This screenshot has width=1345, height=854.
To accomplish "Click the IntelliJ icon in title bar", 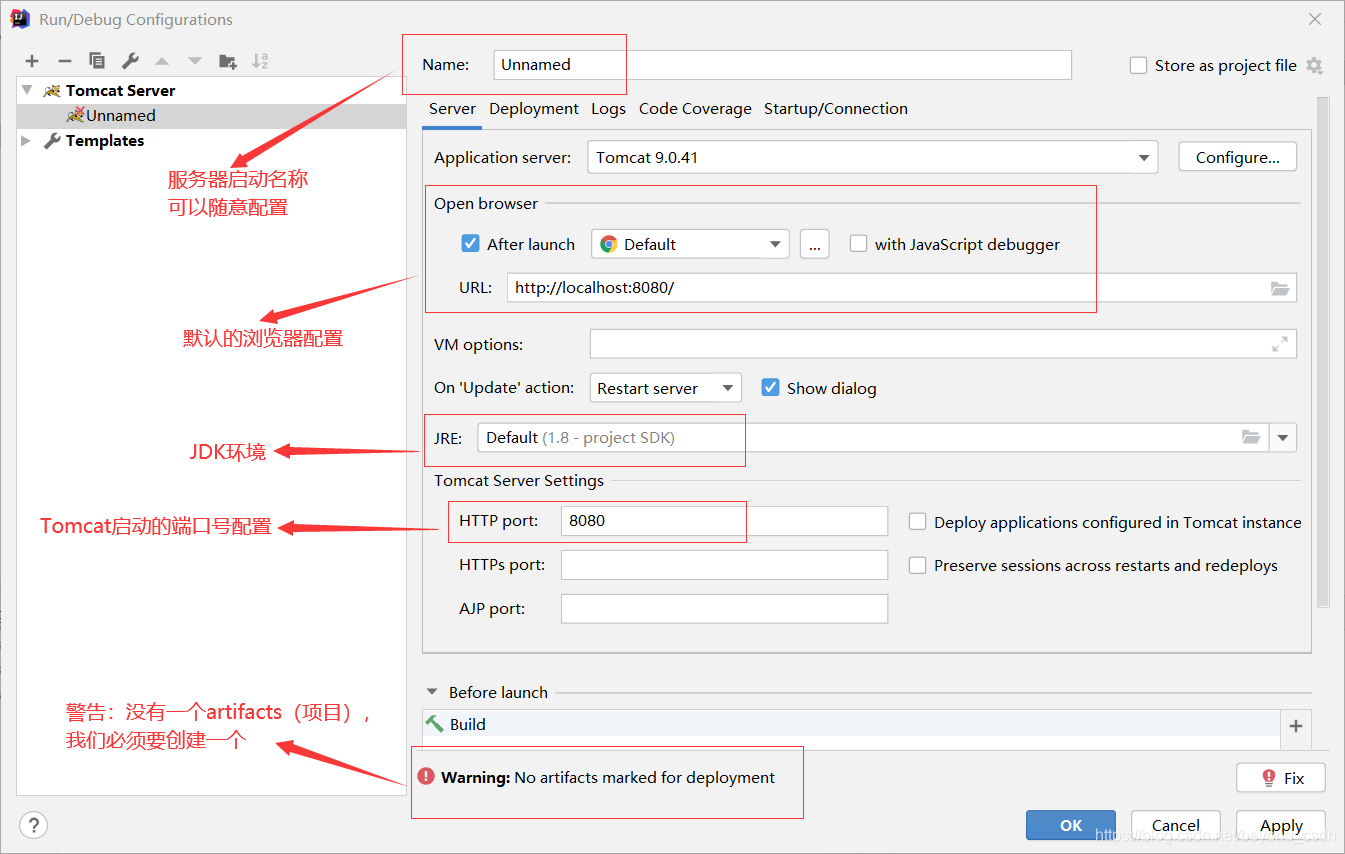I will click(x=19, y=19).
